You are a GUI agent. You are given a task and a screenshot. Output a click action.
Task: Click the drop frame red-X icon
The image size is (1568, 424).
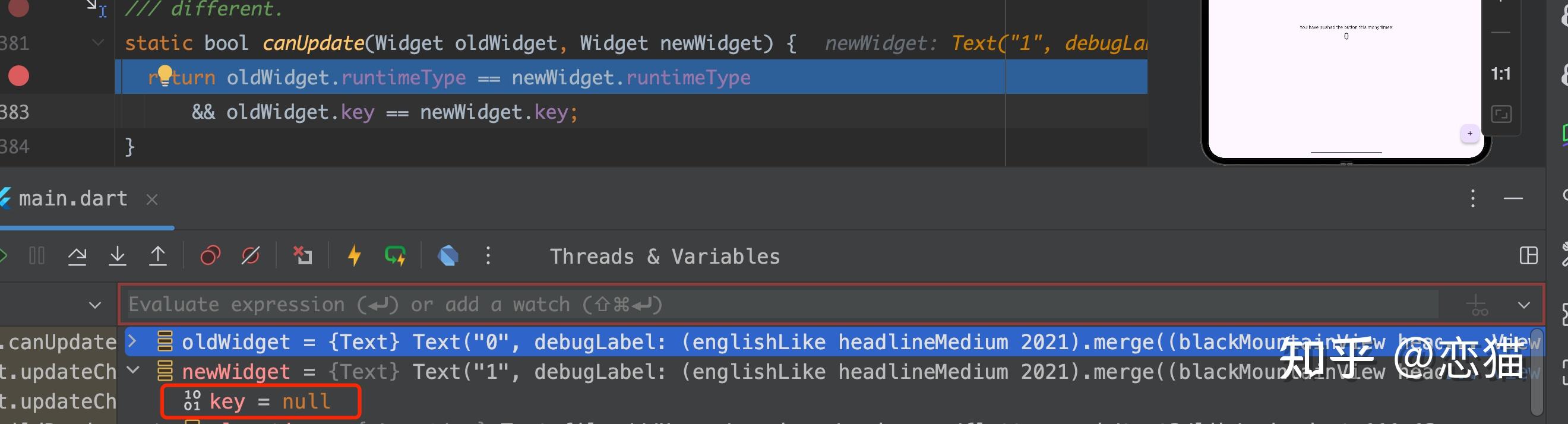(x=302, y=256)
